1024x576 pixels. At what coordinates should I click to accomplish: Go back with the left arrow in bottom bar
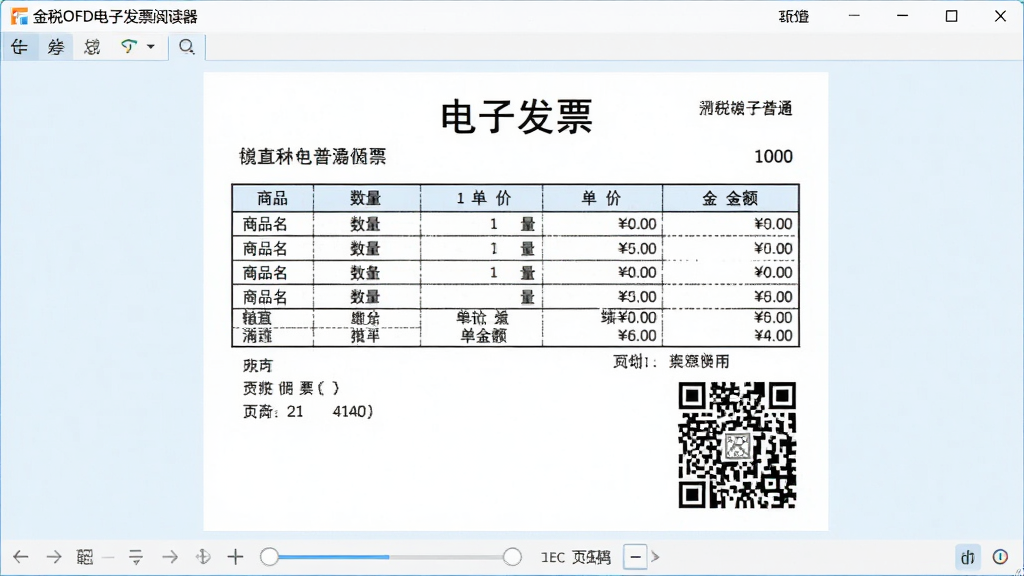[x=21, y=556]
